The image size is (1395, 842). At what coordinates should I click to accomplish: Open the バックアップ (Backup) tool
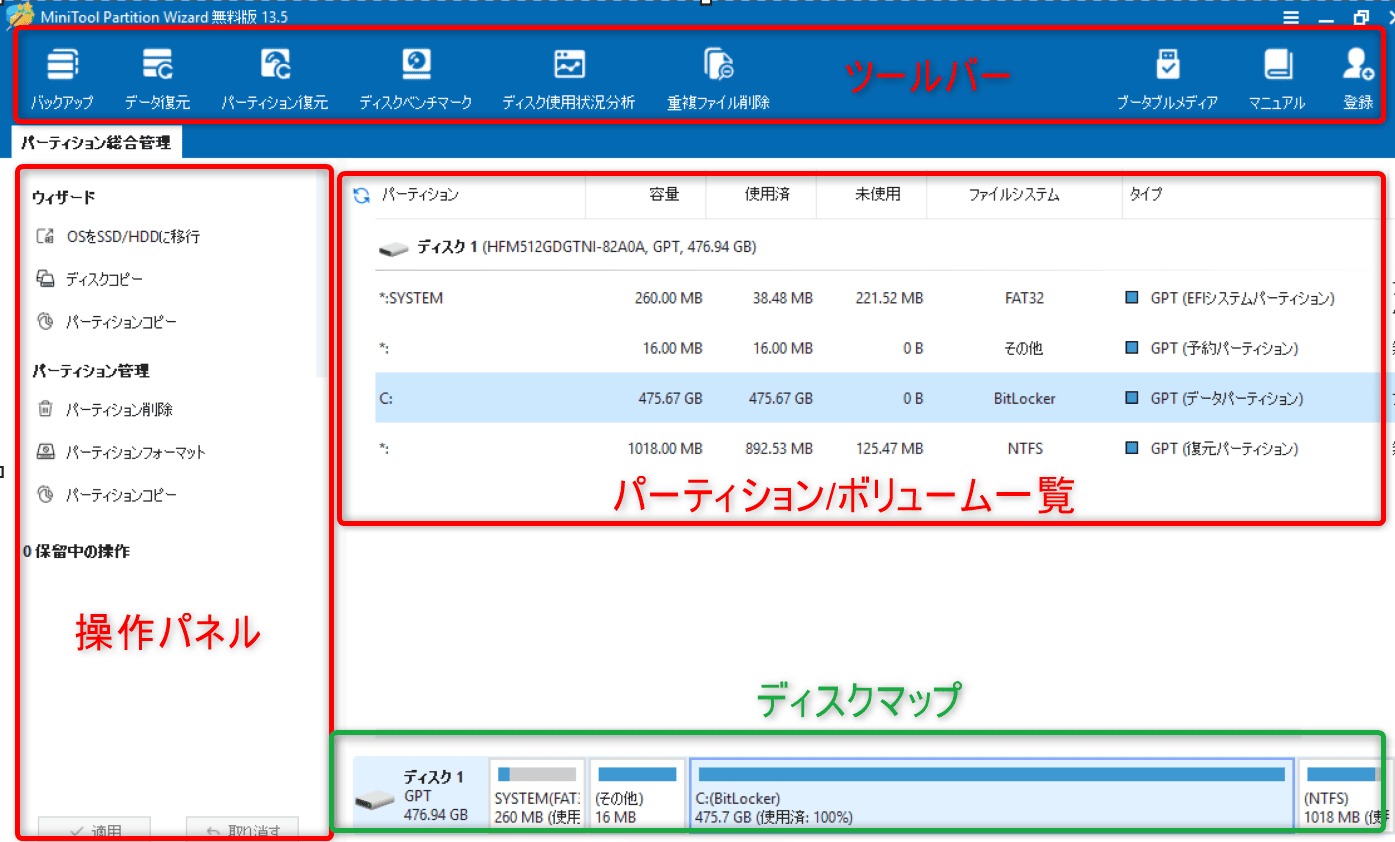tap(60, 77)
